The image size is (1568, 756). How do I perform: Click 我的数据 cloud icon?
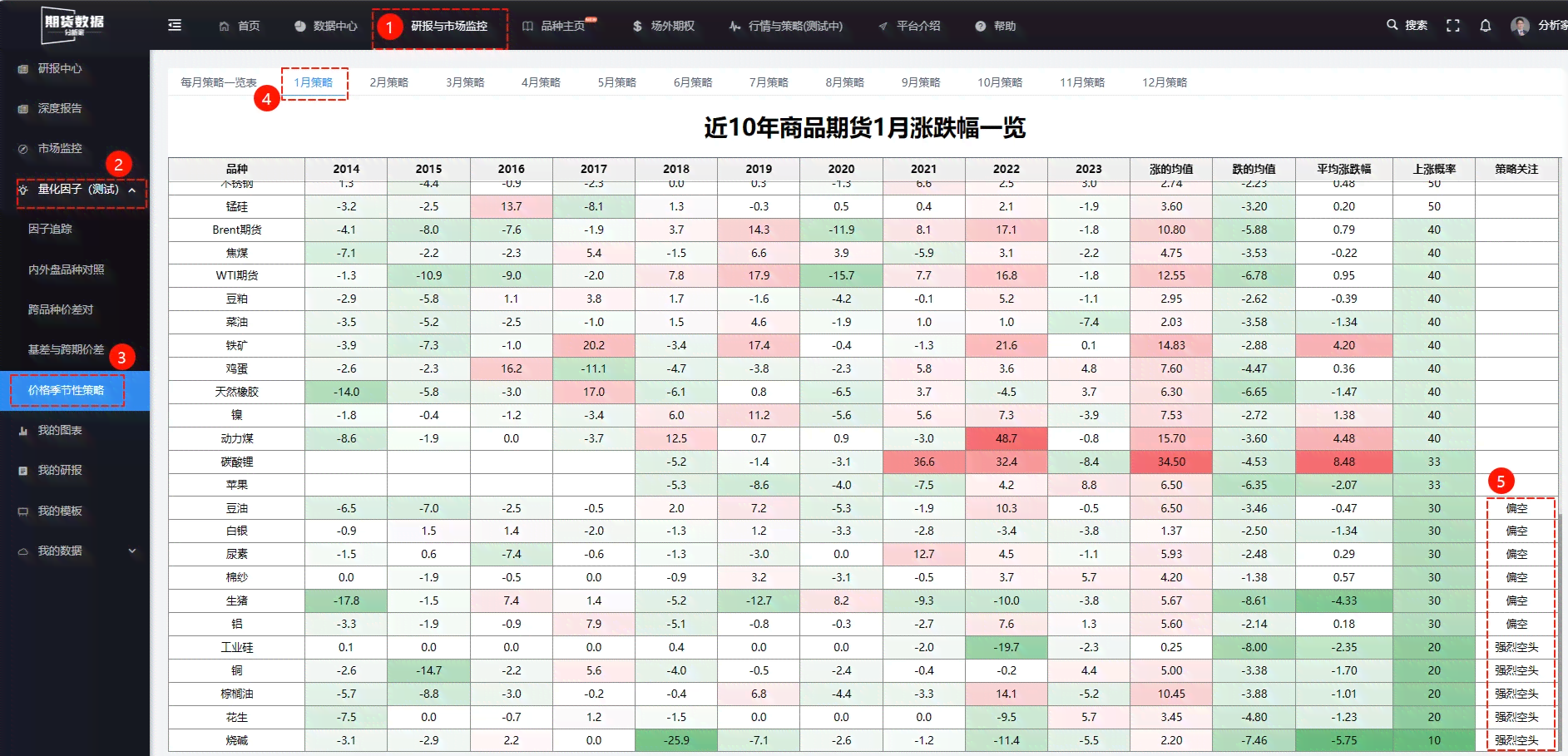pos(22,551)
